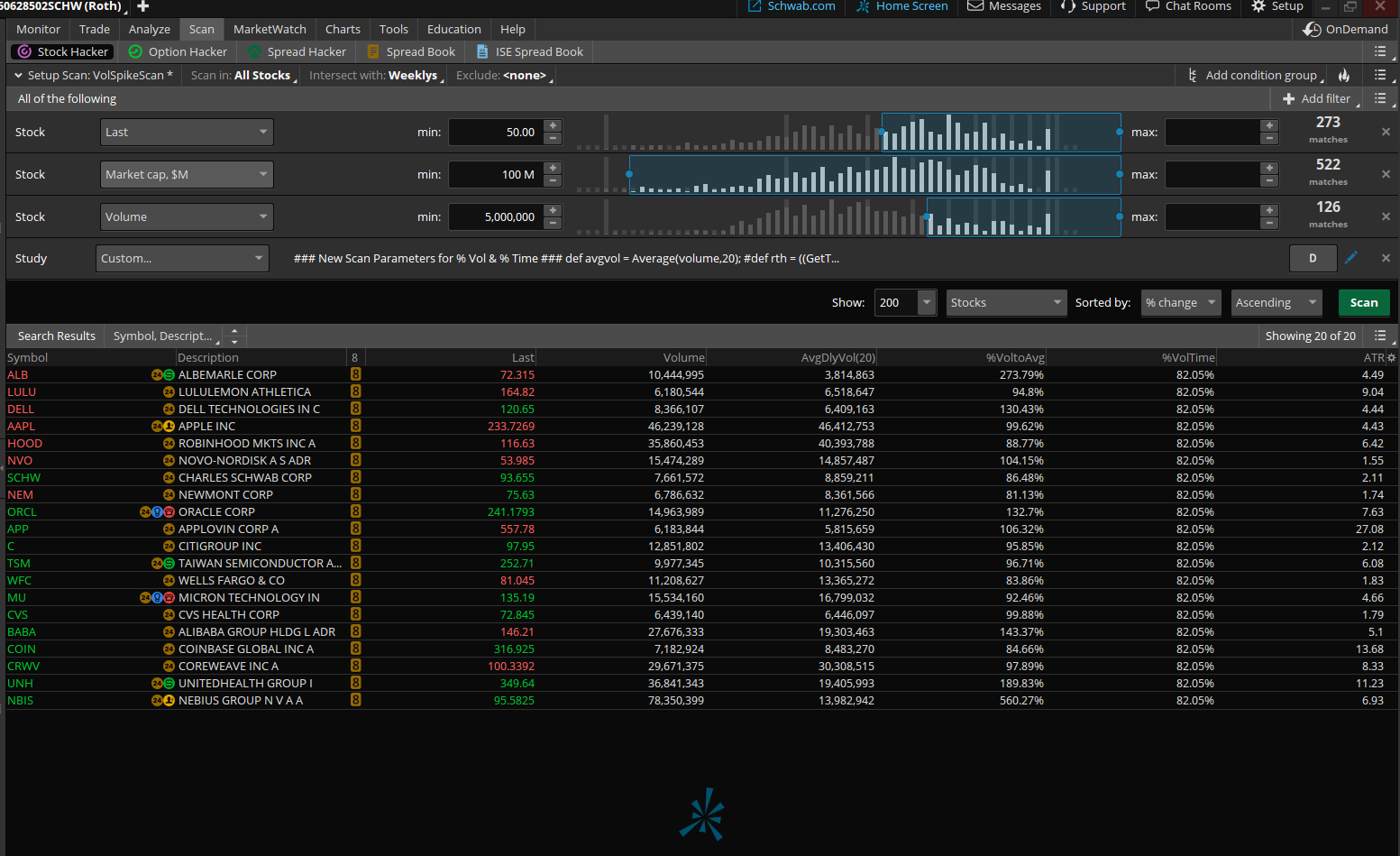
Task: Open Exclude none selector
Action: [x=505, y=76]
